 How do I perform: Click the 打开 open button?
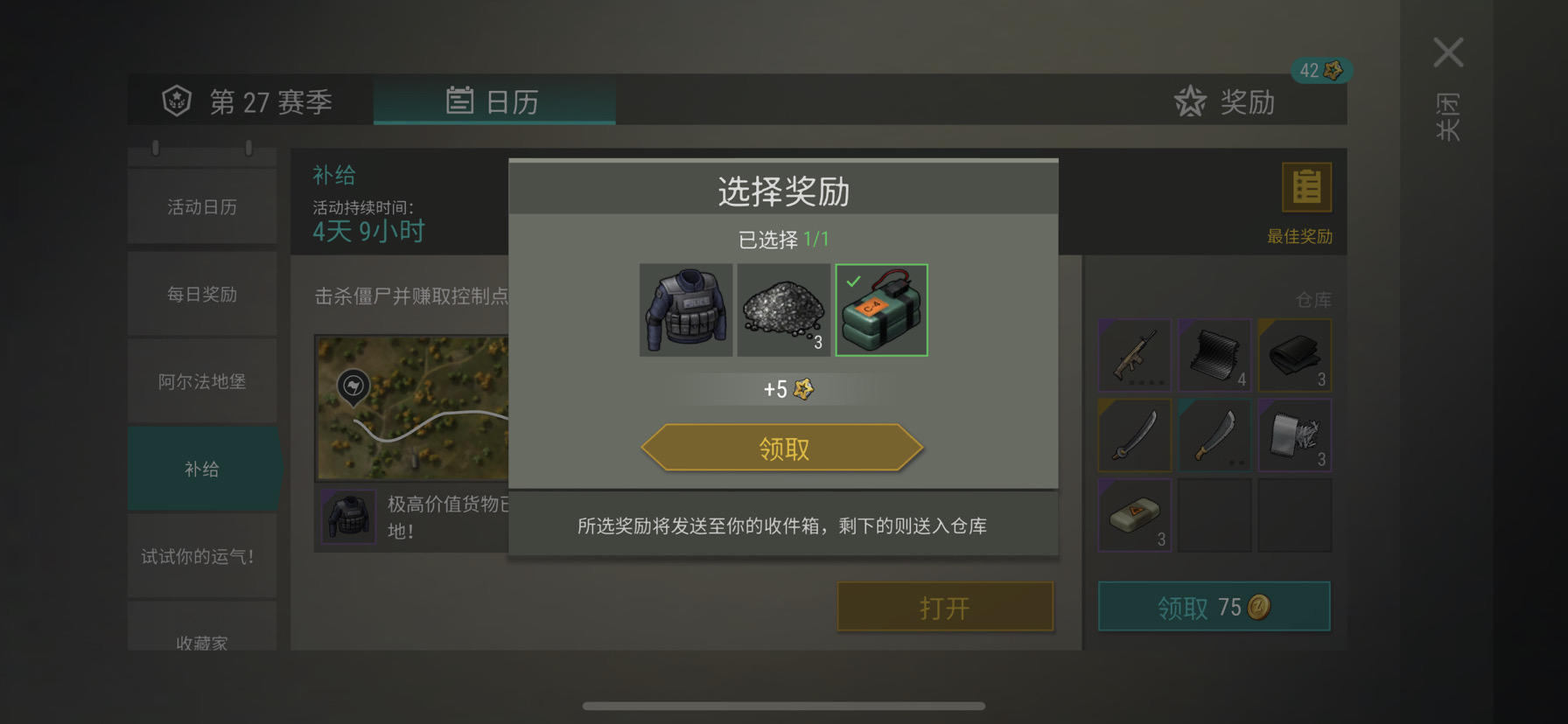[x=945, y=607]
